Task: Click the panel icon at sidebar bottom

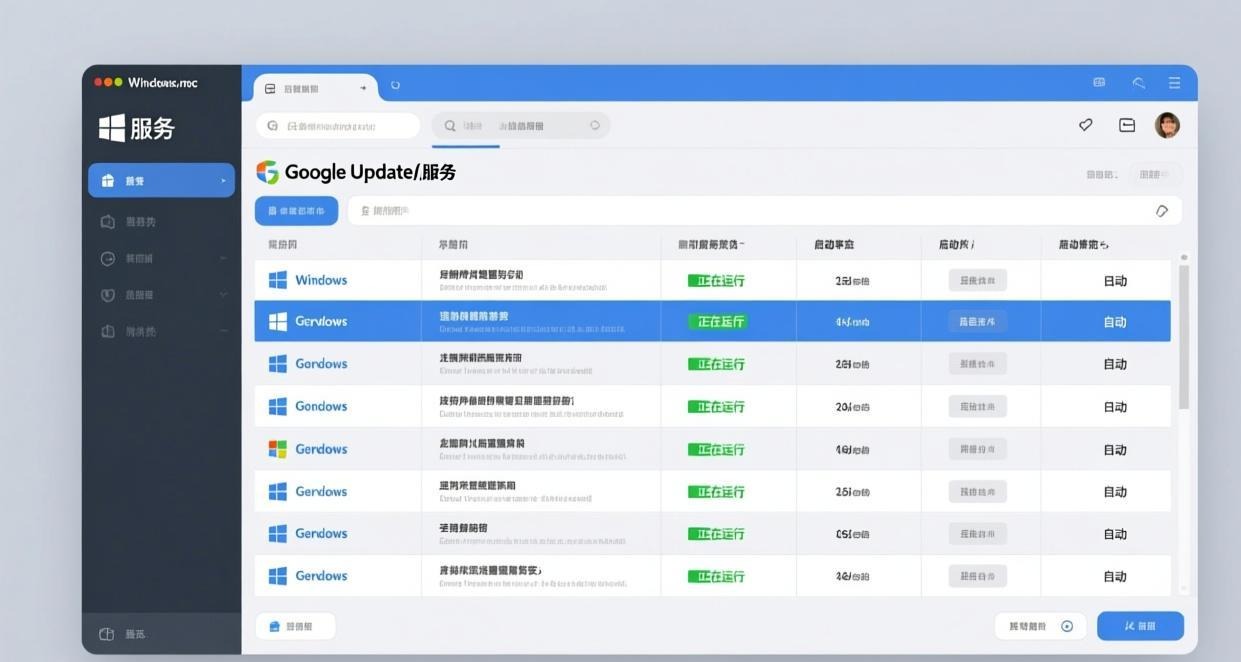Action: 107,634
